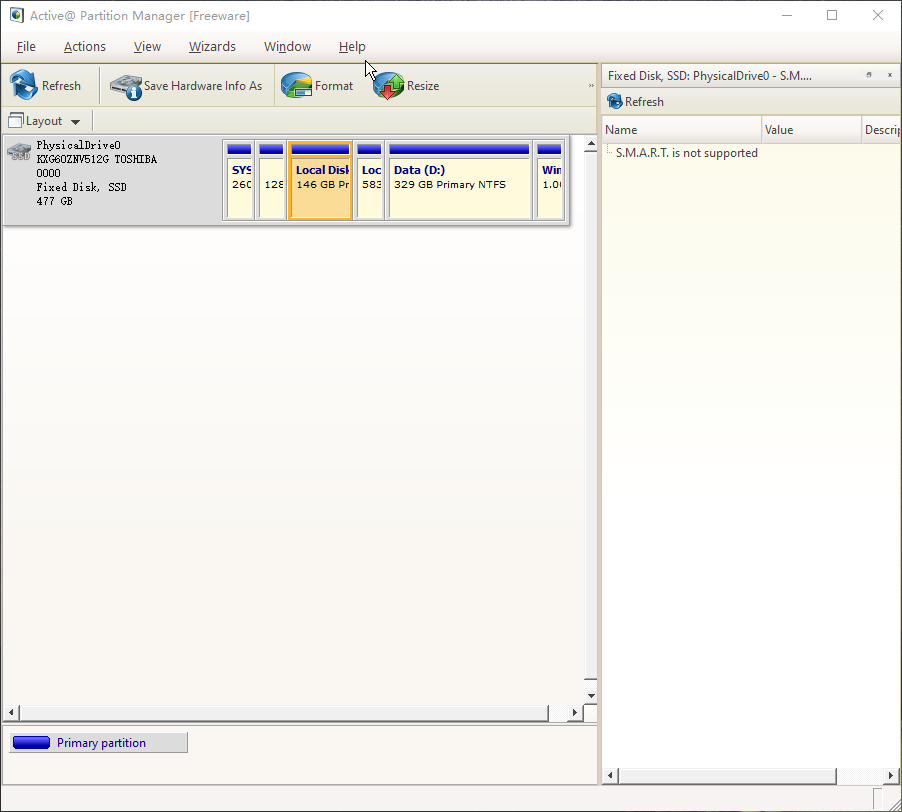This screenshot has width=902, height=812.
Task: Click the Format toolbar icon
Action: pos(297,86)
